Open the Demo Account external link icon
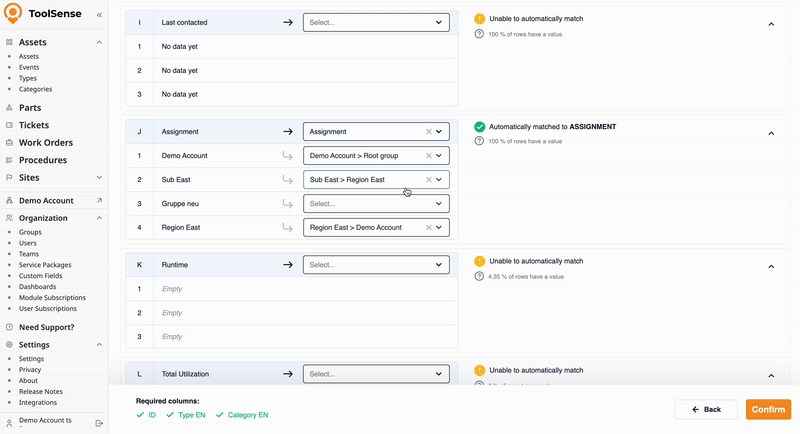Image resolution: width=800 pixels, height=434 pixels. (99, 200)
